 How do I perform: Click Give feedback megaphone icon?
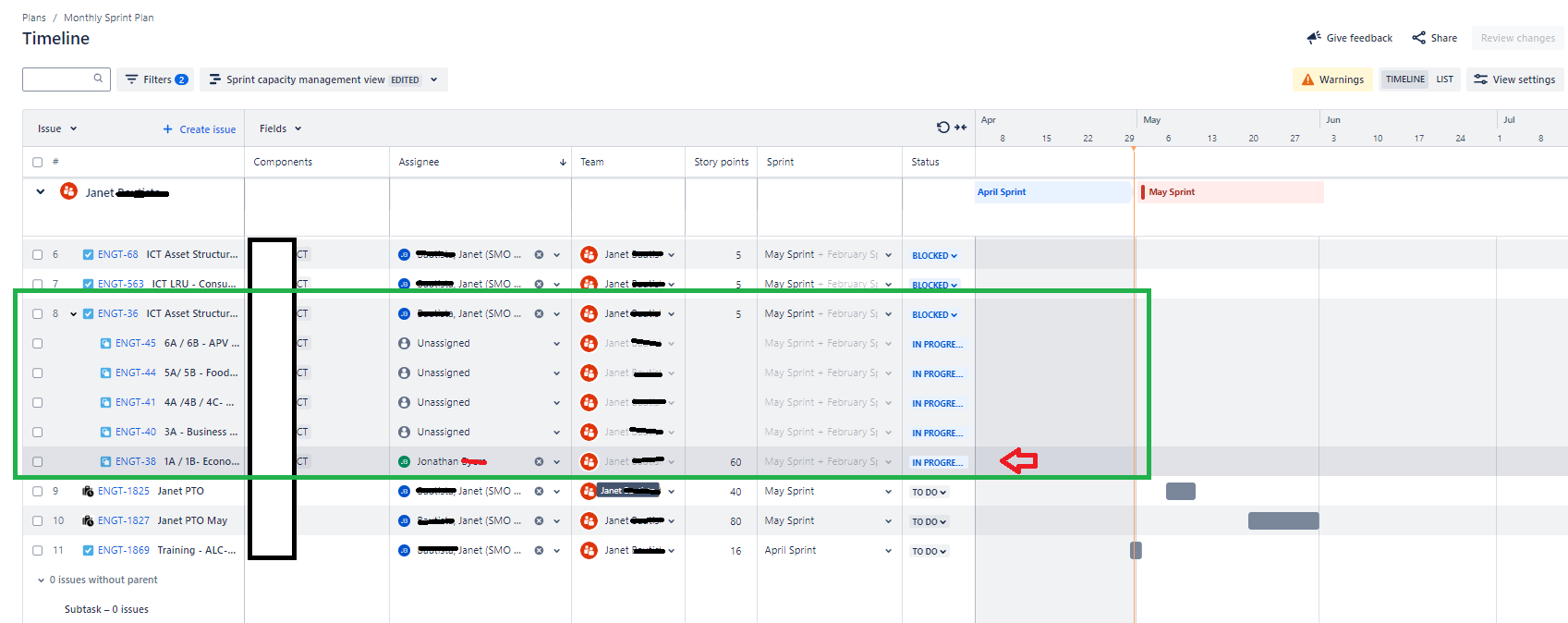tap(1314, 38)
